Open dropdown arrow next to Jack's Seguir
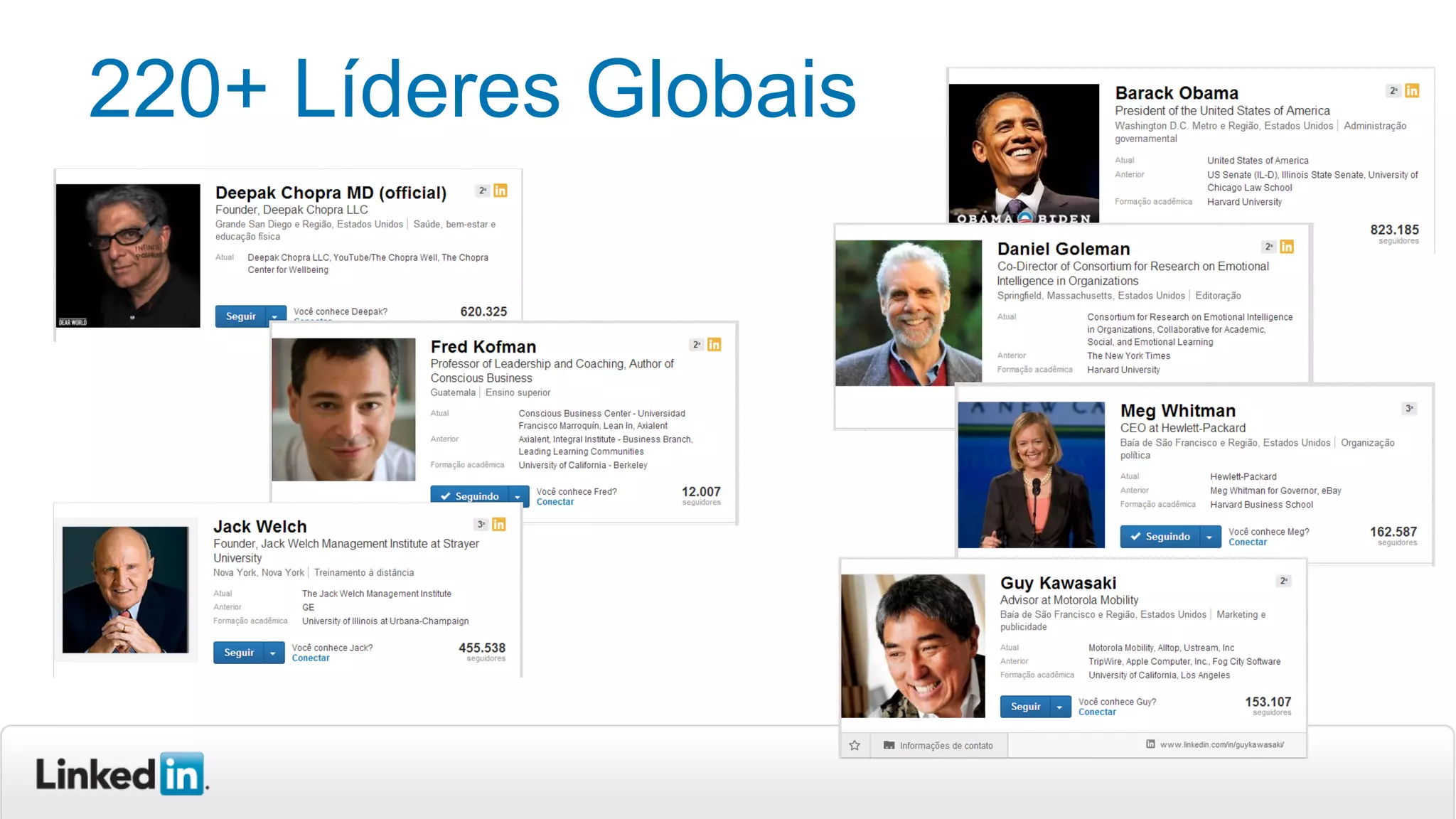The height and width of the screenshot is (819, 1456). tap(274, 653)
